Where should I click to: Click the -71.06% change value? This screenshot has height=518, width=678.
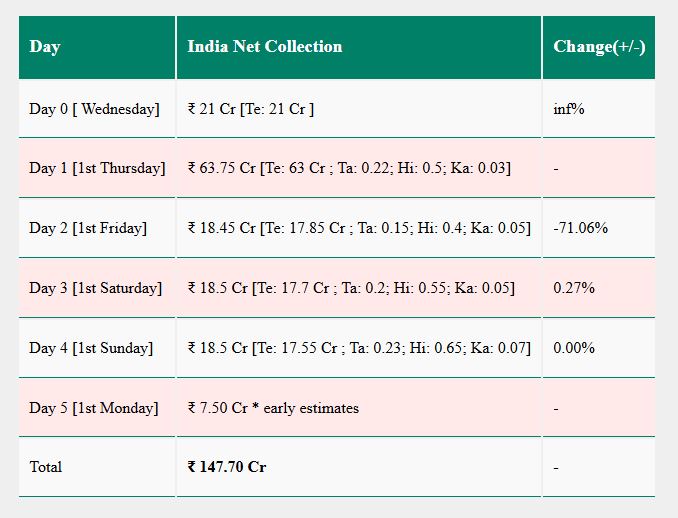pos(580,228)
